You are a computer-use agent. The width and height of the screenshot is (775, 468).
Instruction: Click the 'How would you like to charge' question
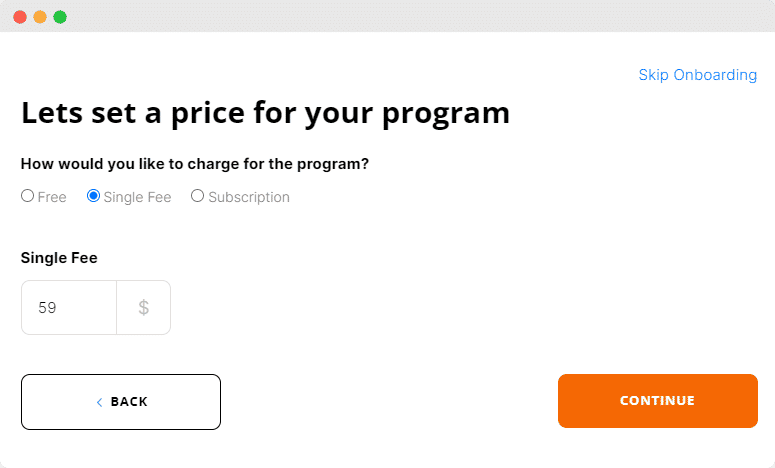click(x=195, y=164)
